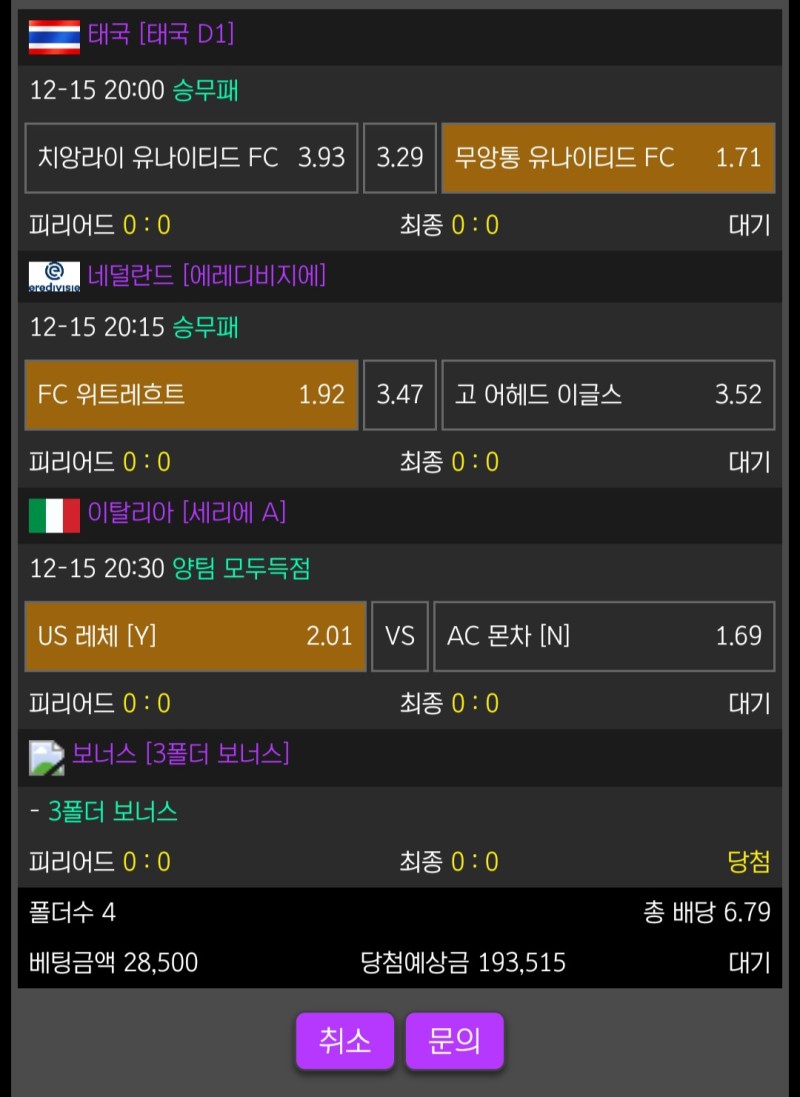Click the 당첨예상금 193,515 amount
800x1097 pixels.
point(463,963)
